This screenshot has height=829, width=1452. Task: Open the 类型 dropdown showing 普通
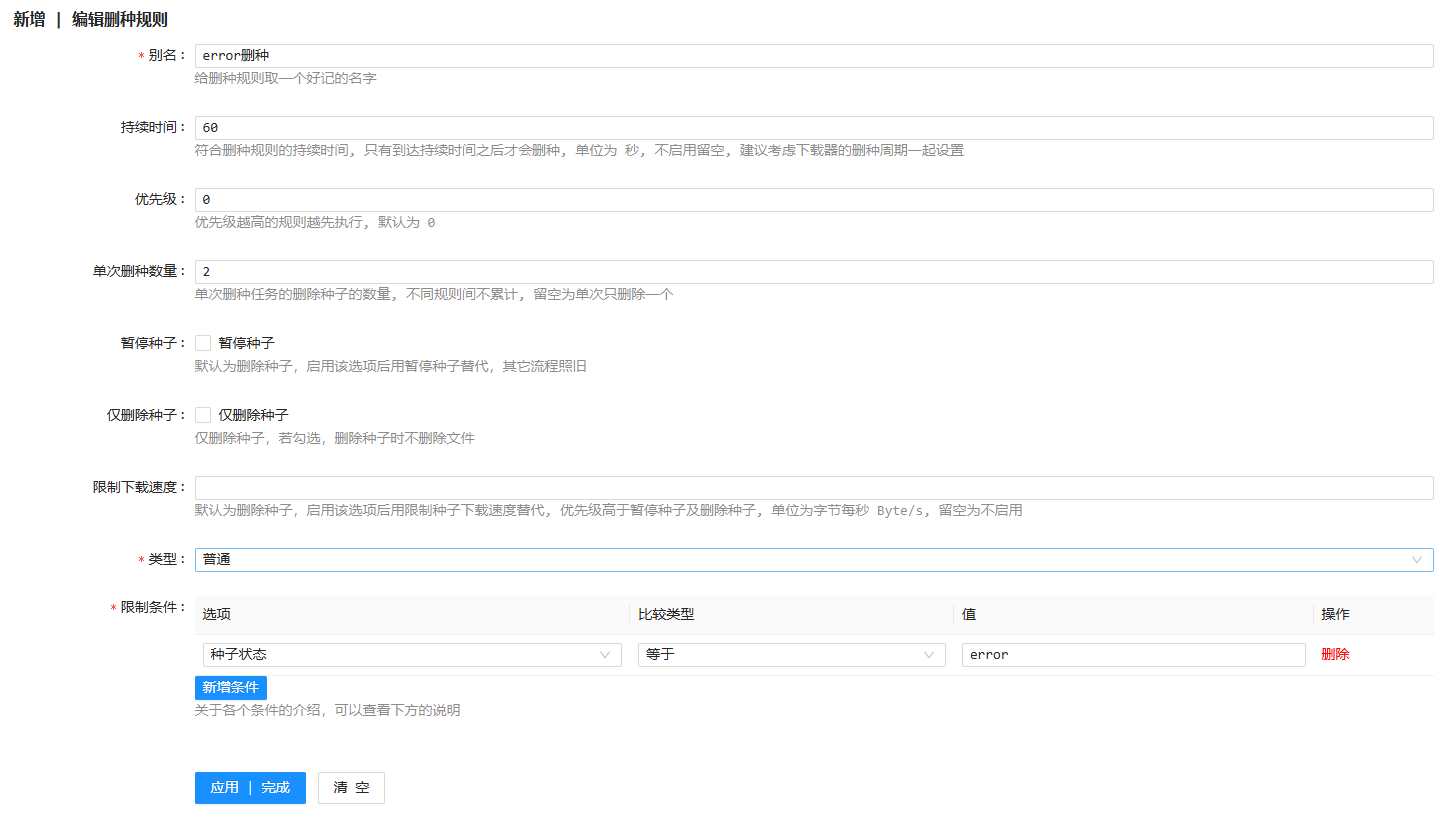[800, 560]
